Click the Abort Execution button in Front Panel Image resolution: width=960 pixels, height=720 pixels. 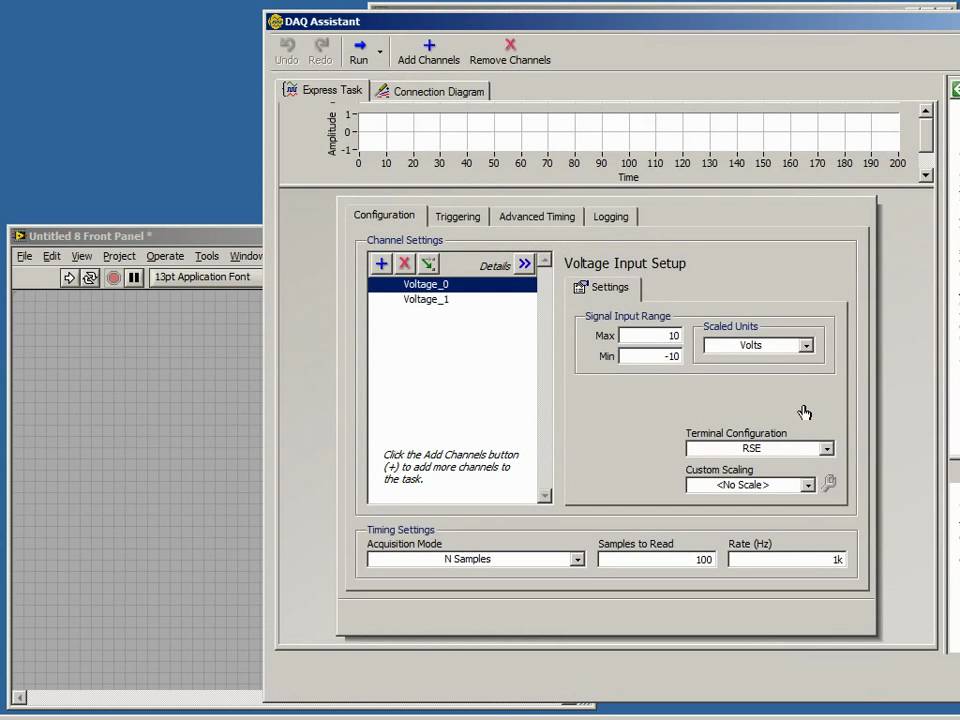pos(113,278)
